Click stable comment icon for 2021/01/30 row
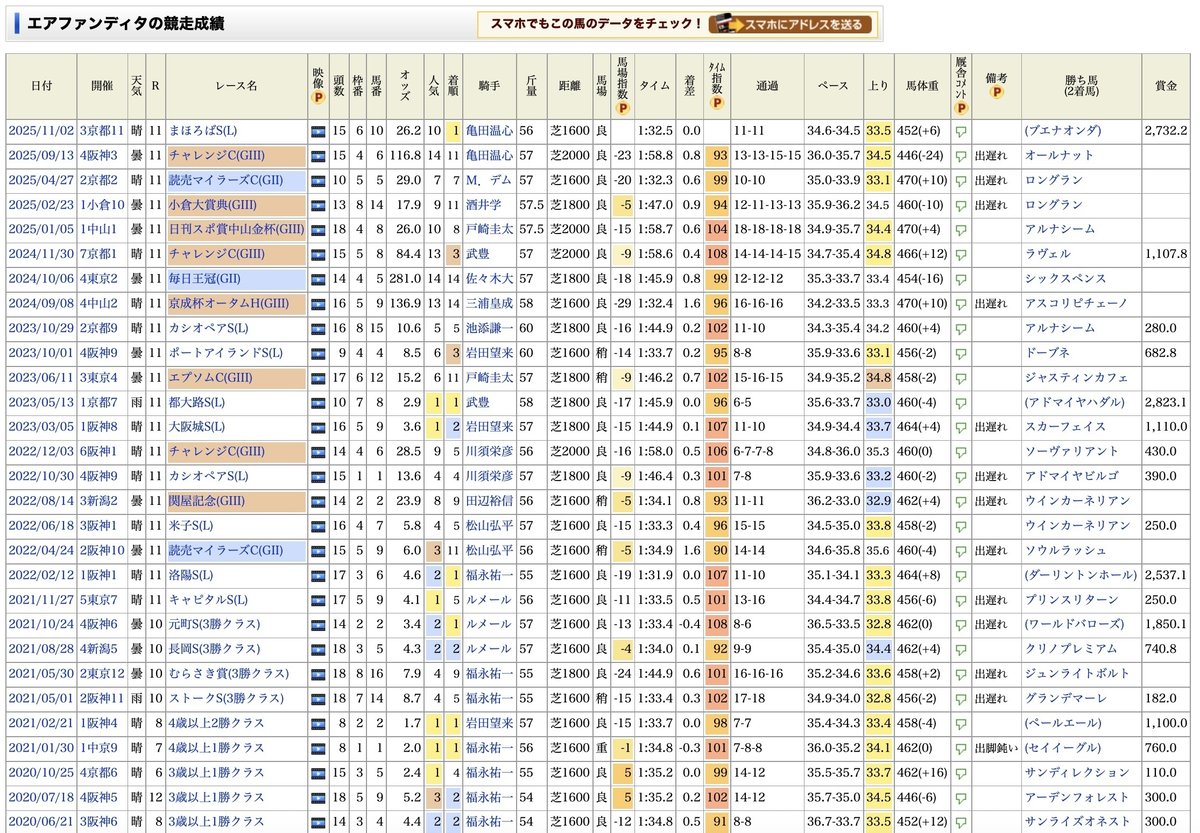The height and width of the screenshot is (833, 1200). pos(961,748)
